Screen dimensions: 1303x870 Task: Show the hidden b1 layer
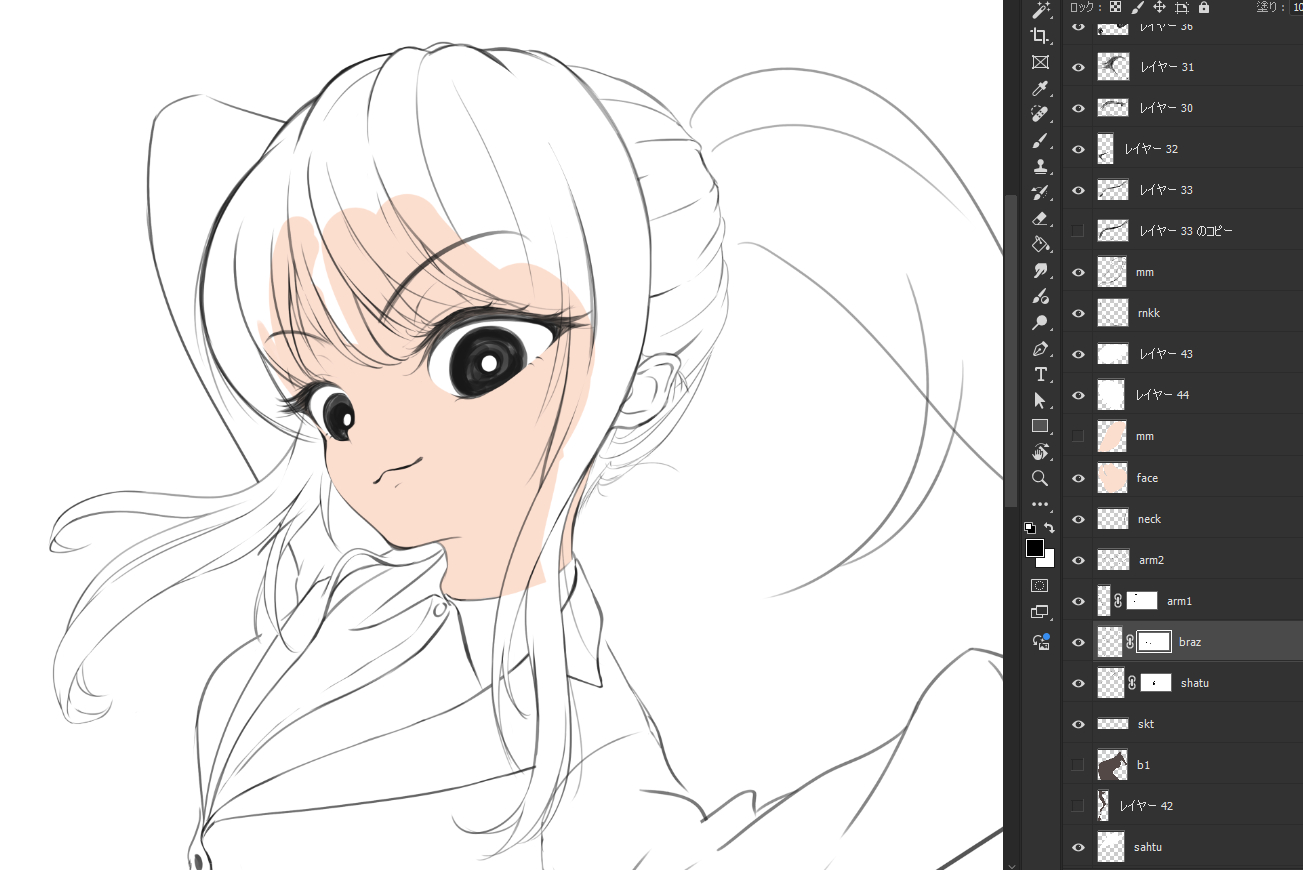(1078, 765)
